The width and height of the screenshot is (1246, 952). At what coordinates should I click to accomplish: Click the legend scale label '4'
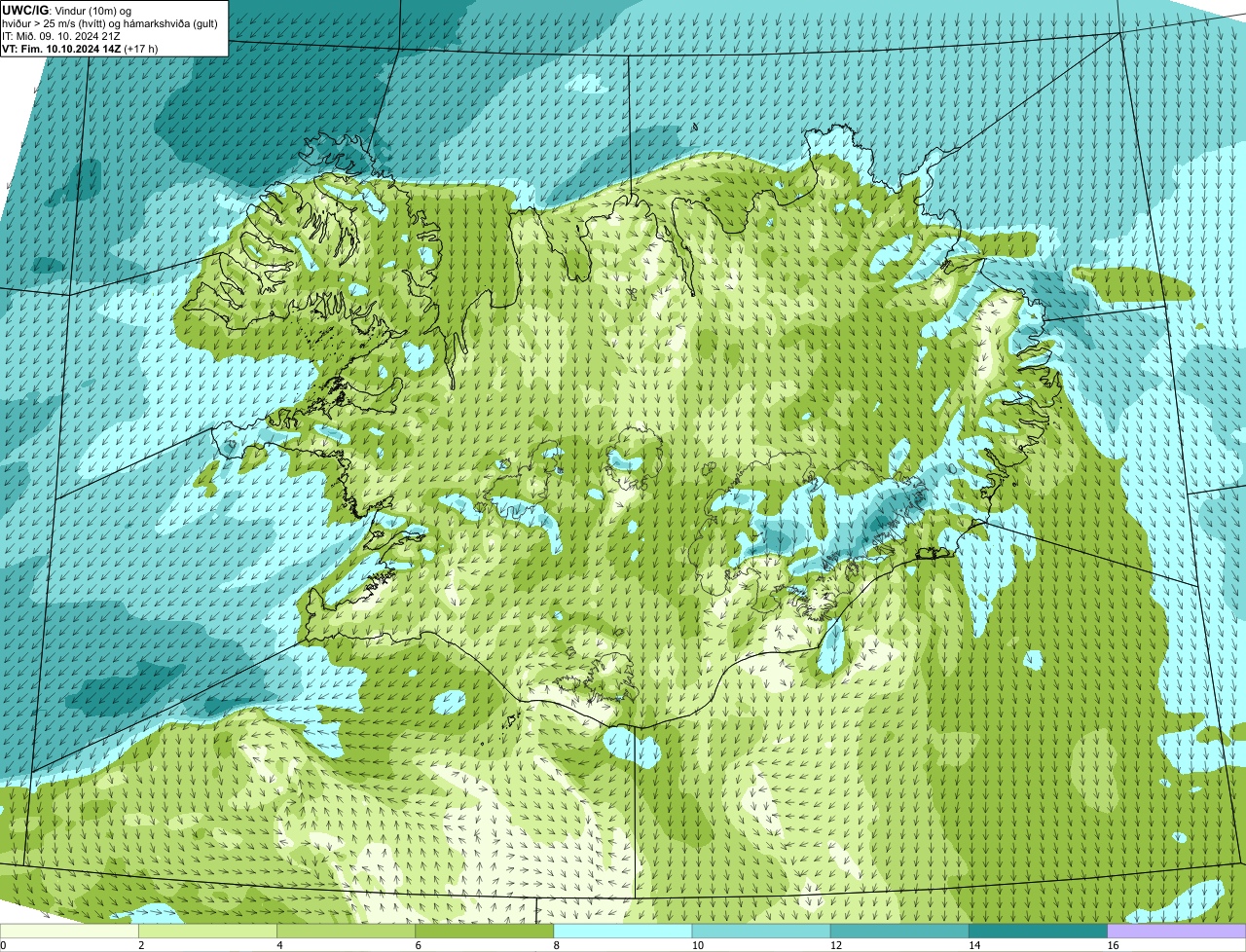point(279,945)
